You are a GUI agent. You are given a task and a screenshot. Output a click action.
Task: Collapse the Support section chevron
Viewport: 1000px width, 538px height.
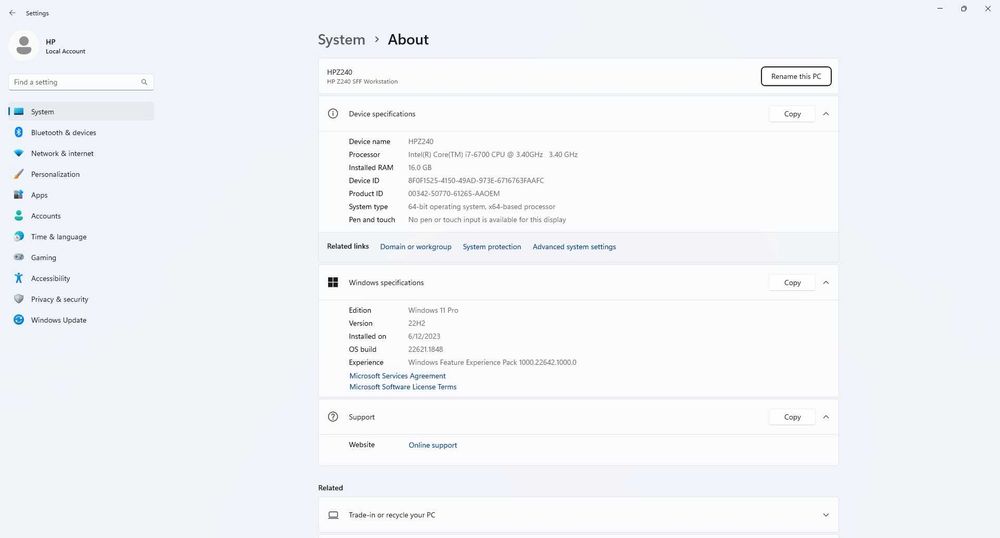pos(826,417)
